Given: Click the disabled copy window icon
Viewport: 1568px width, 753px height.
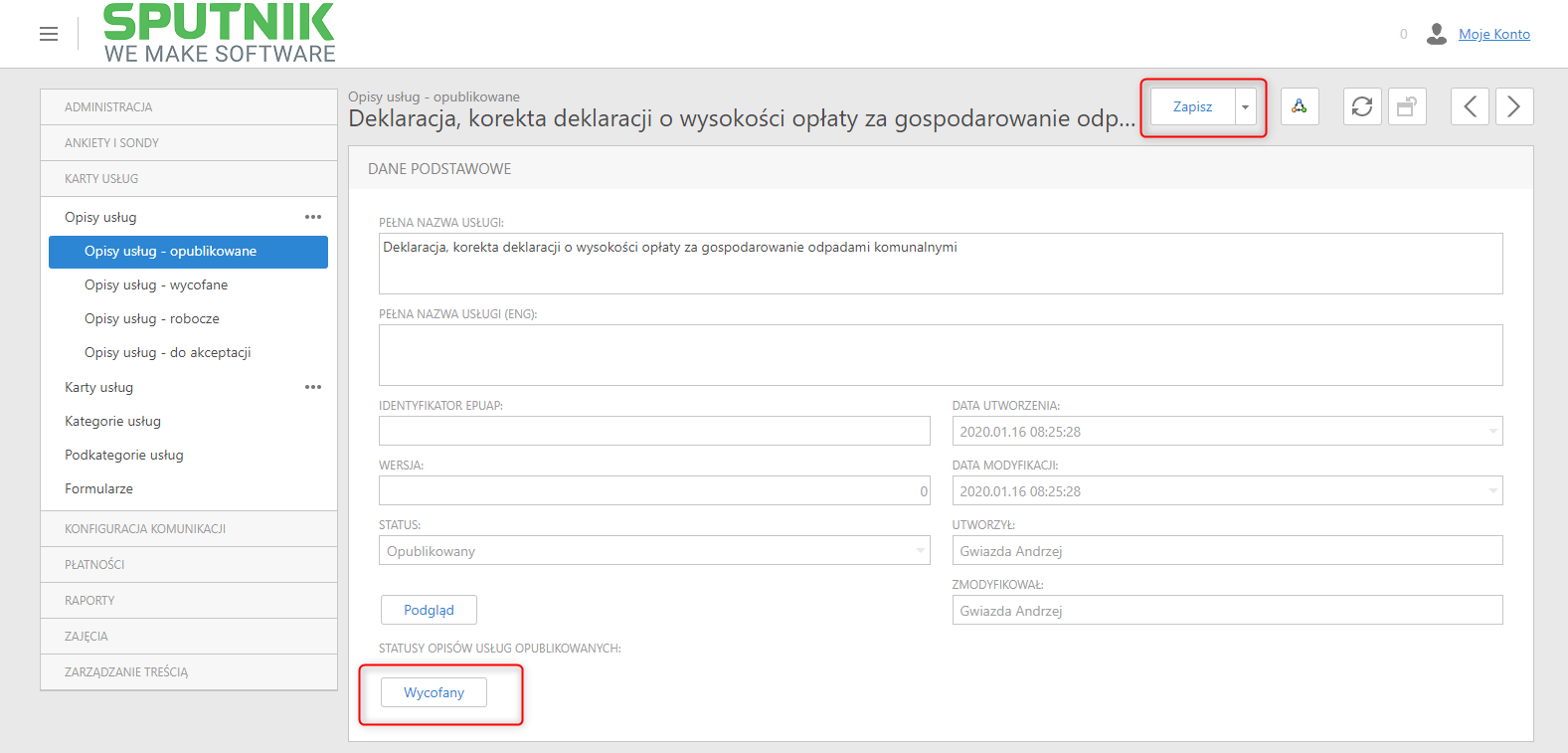Looking at the screenshot, I should [x=1407, y=106].
